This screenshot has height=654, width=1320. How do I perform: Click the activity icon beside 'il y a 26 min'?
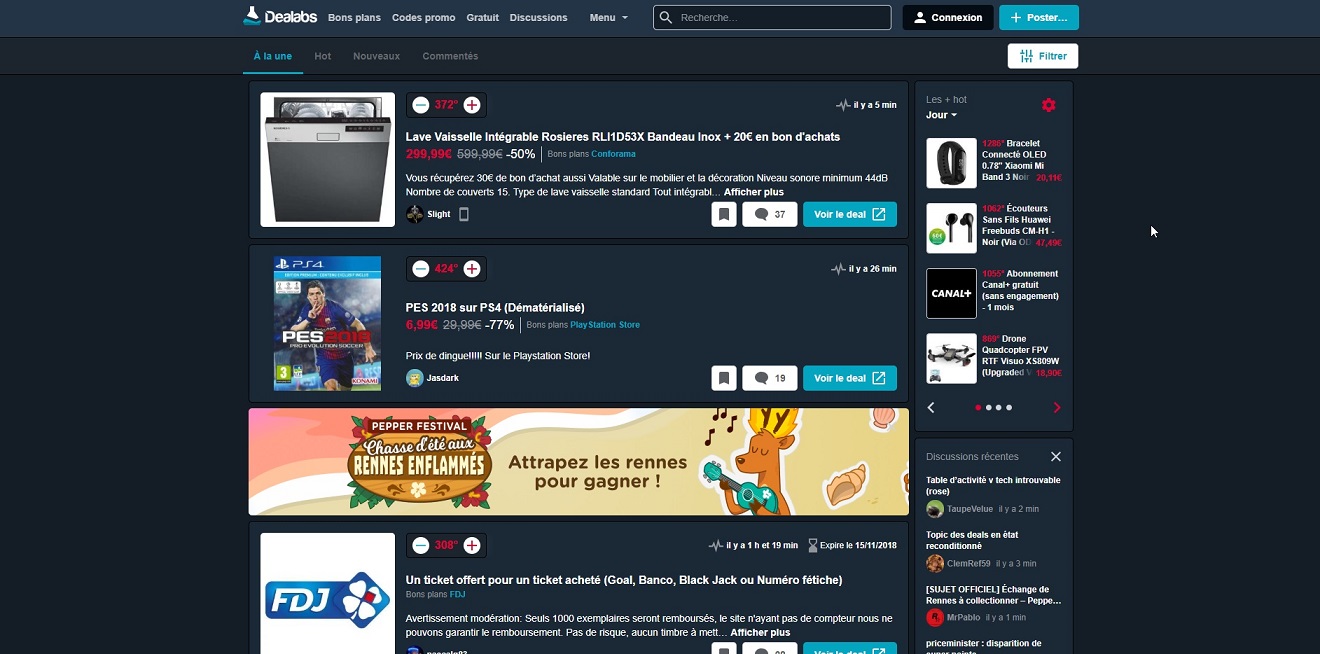838,269
